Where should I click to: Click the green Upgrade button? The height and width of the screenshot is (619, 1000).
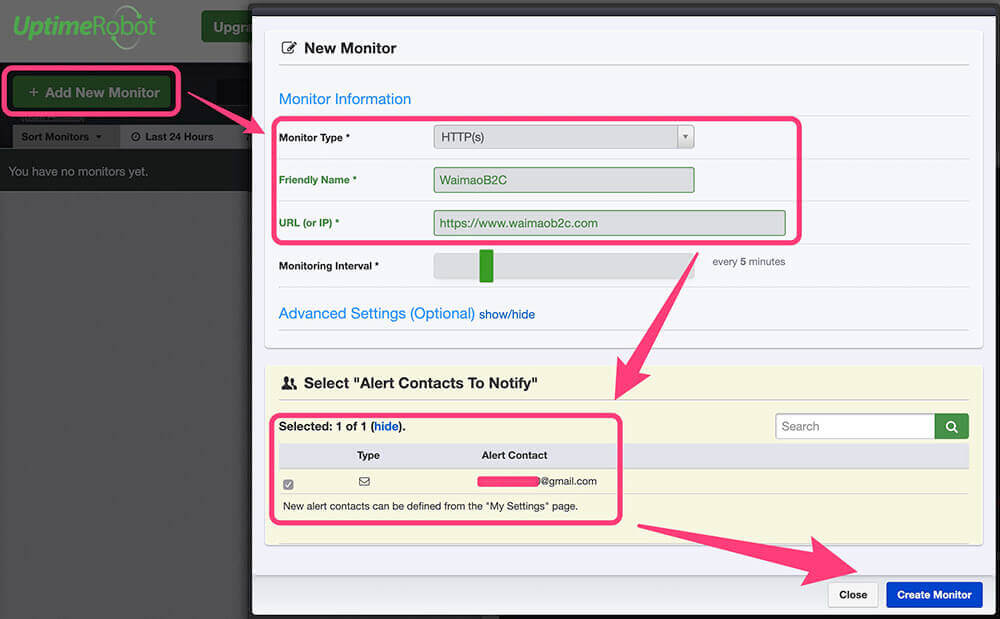[x=226, y=27]
